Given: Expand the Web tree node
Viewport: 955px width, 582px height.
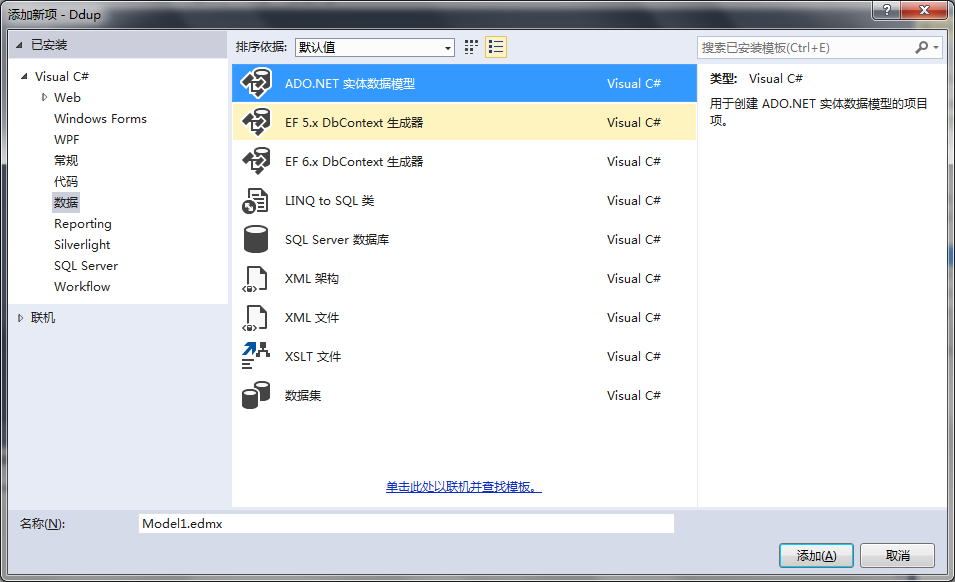Looking at the screenshot, I should [x=44, y=97].
